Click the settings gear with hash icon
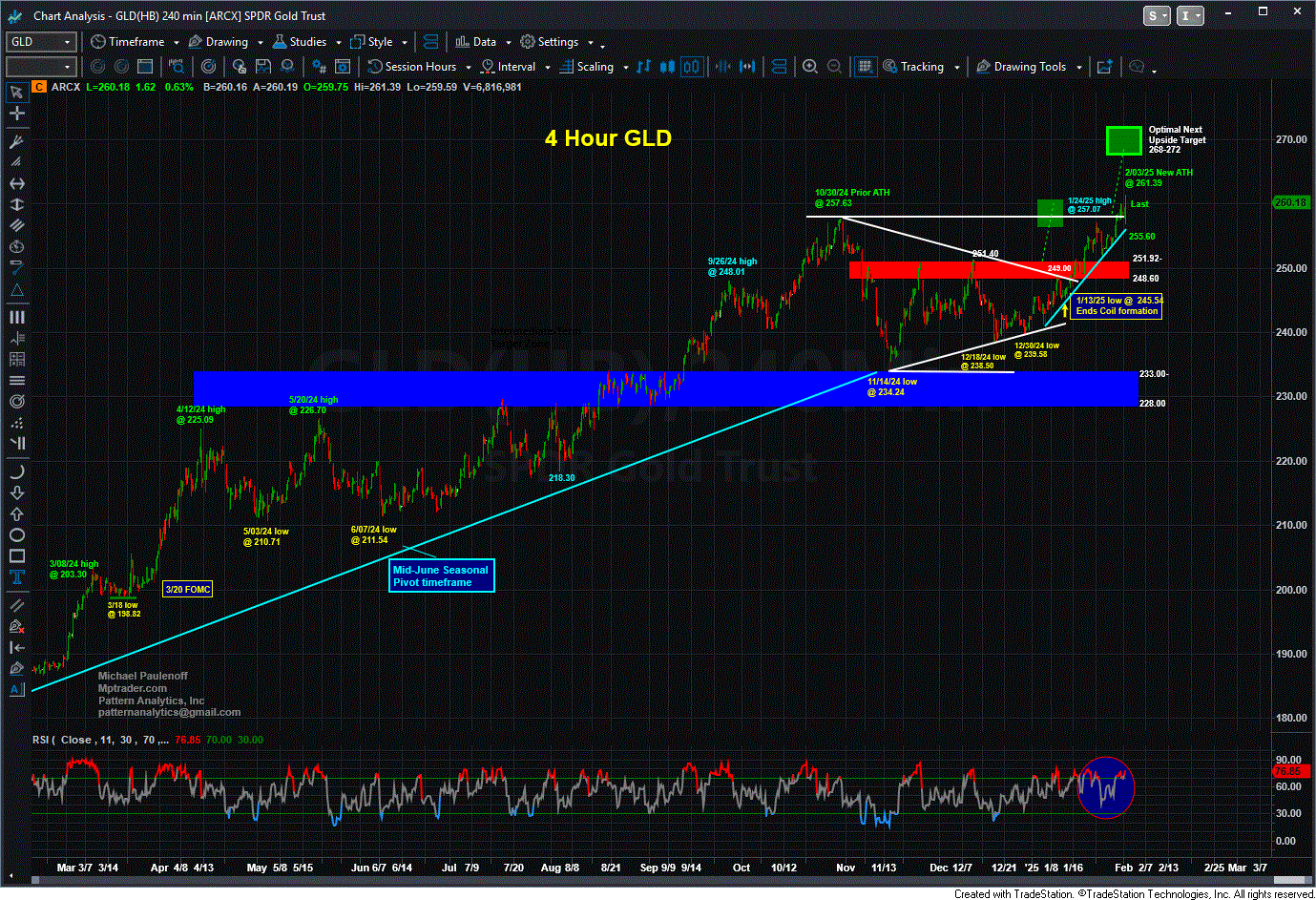 pos(319,66)
